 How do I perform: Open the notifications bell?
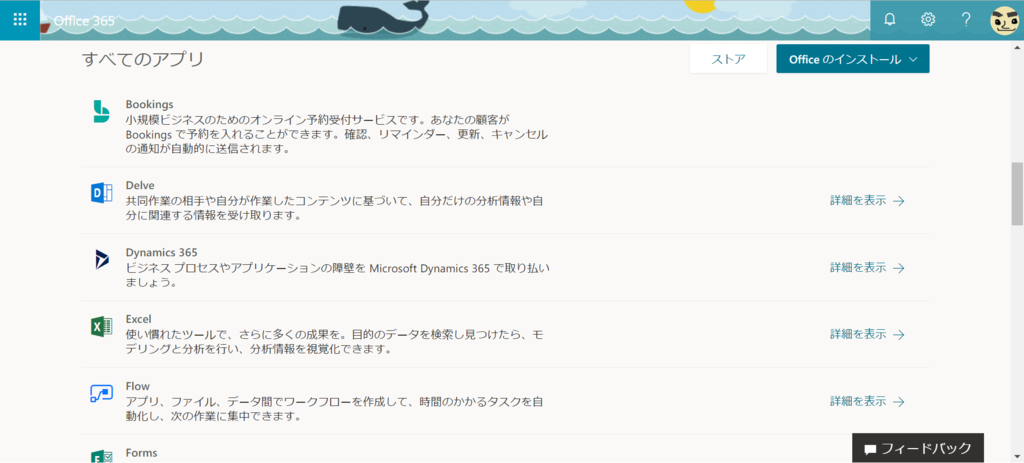click(x=889, y=20)
